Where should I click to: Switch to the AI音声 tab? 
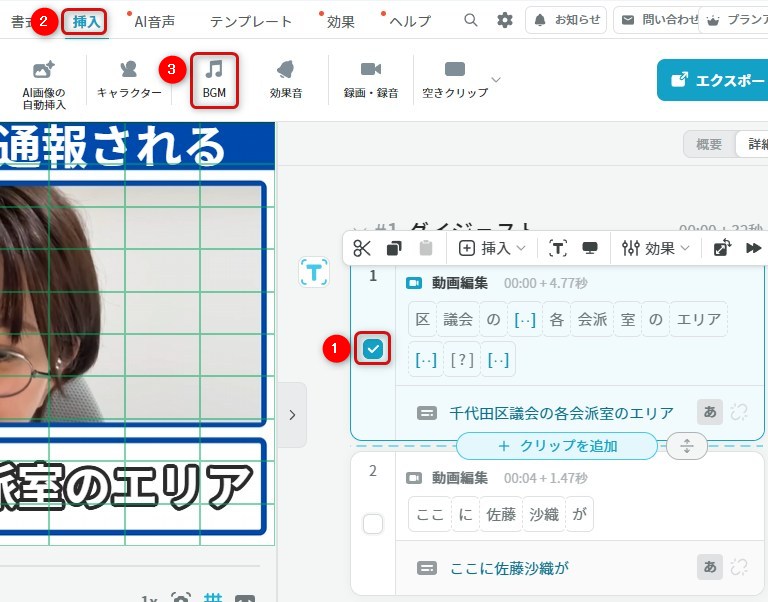[154, 21]
